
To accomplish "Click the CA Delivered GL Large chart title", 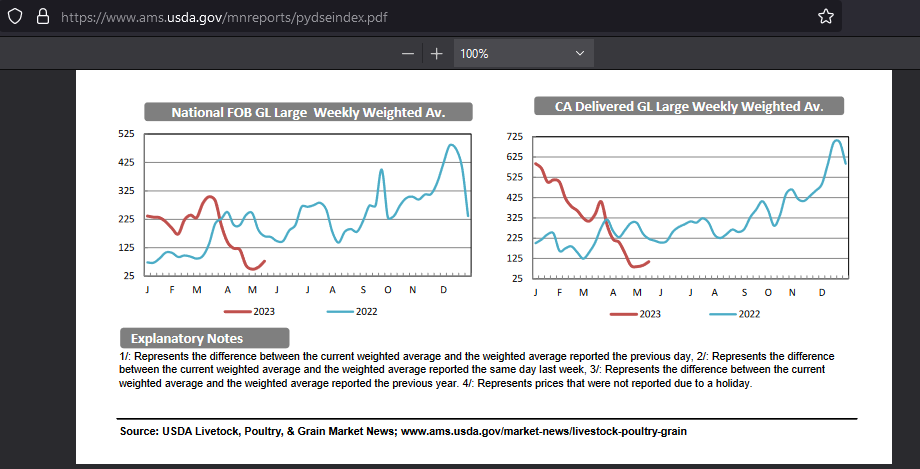I will tap(689, 106).
